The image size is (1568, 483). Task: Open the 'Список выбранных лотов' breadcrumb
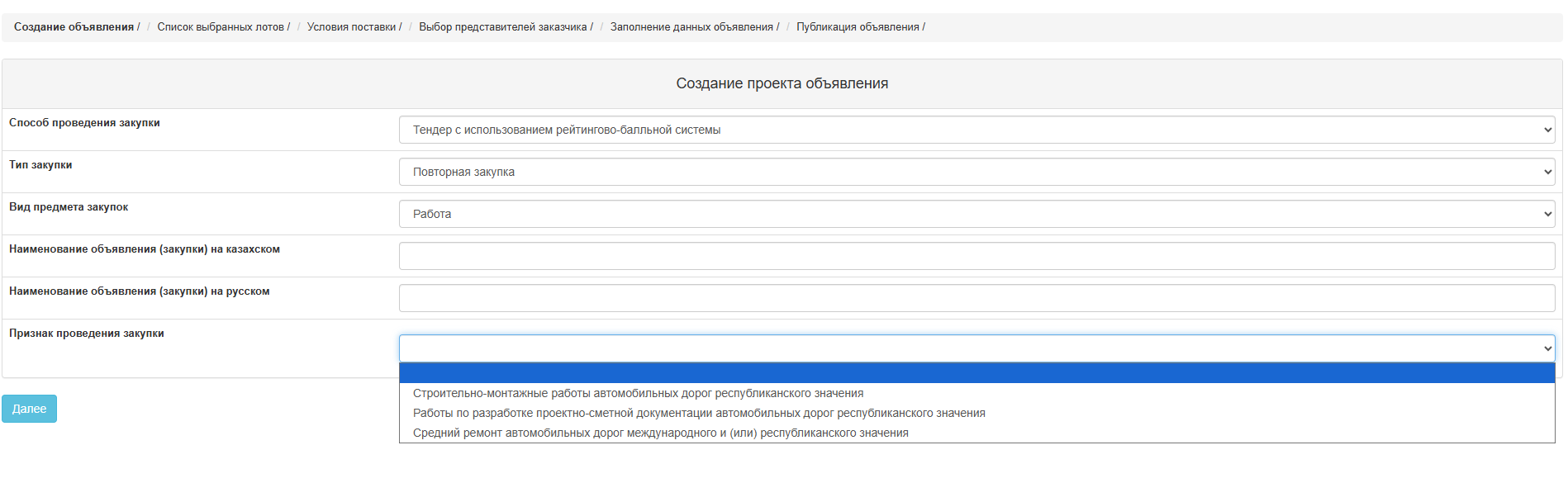[x=221, y=27]
